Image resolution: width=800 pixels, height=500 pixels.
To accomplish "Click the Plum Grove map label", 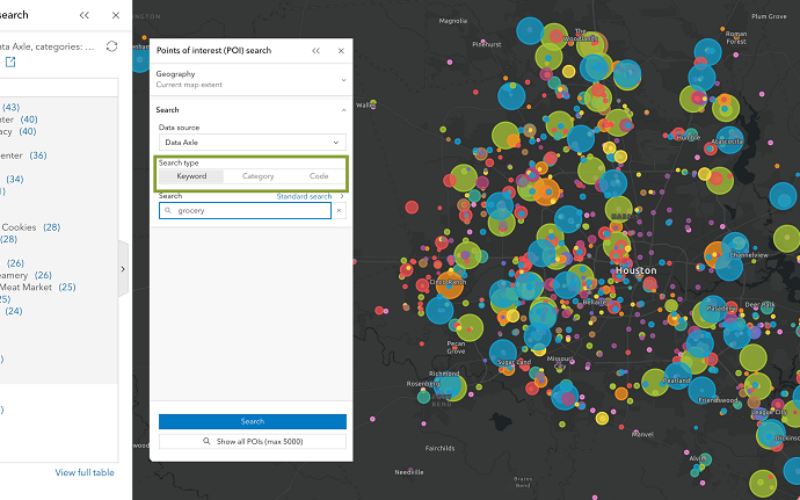I will (x=769, y=16).
